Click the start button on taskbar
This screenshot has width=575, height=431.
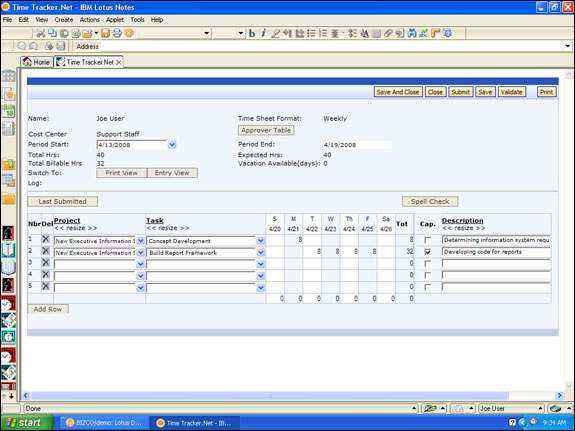pyautogui.click(x=26, y=423)
